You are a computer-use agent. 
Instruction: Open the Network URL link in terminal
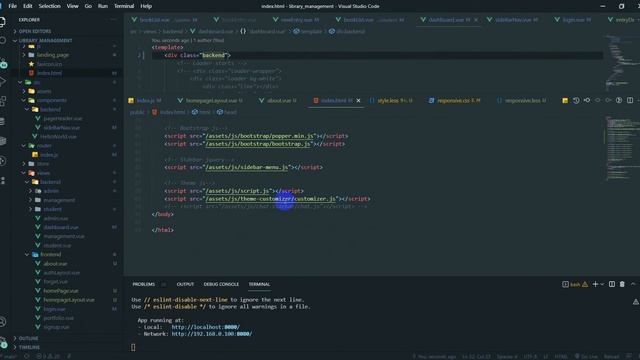[212, 334]
